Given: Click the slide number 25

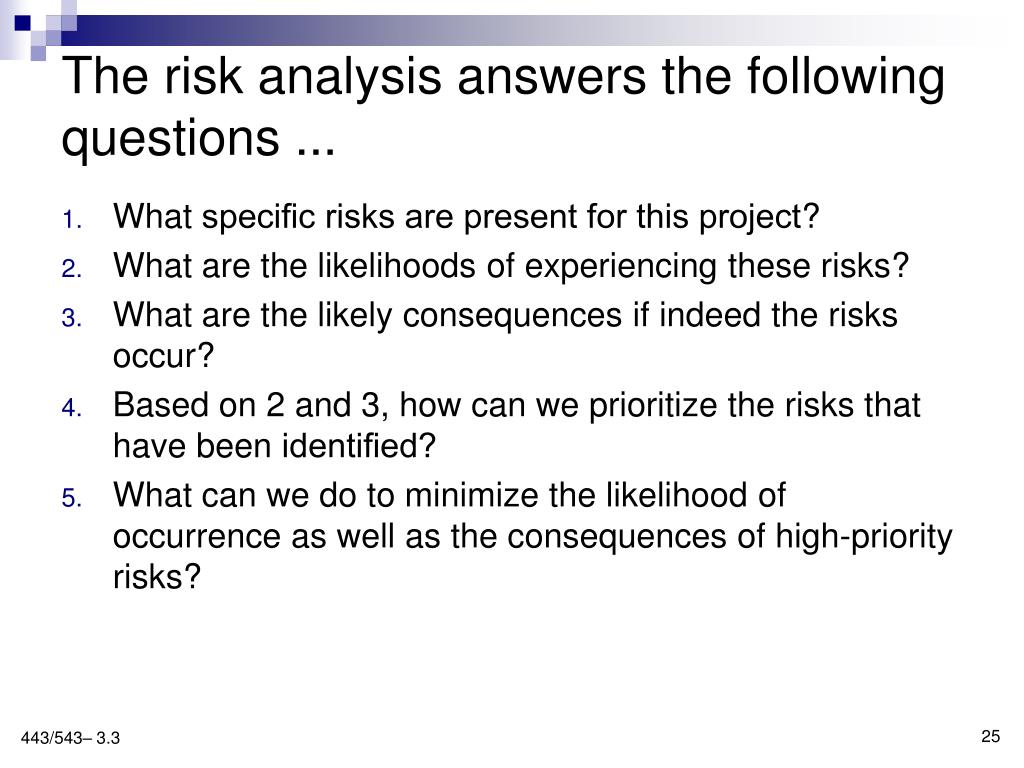Looking at the screenshot, I should coord(990,737).
